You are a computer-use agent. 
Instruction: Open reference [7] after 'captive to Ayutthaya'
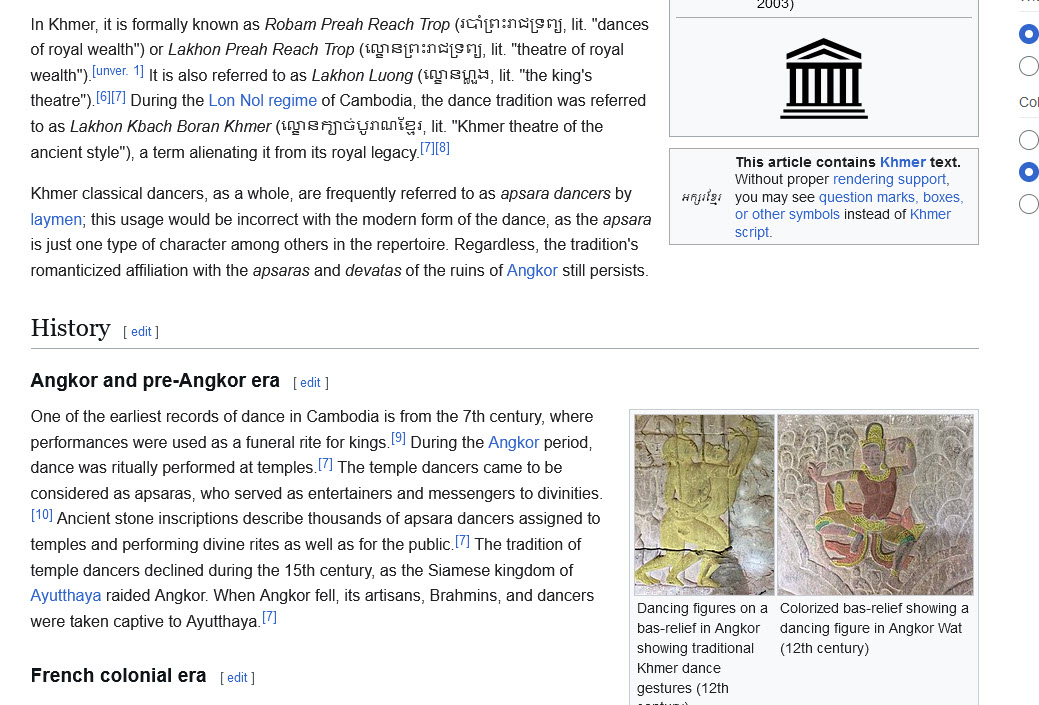(x=270, y=618)
